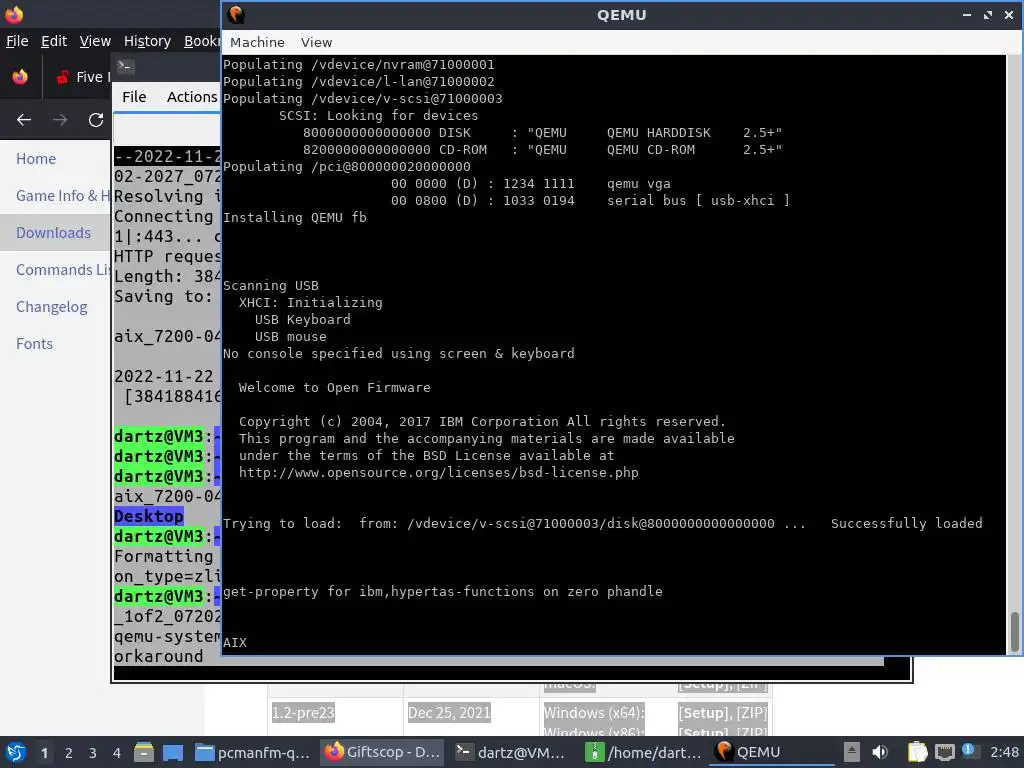Open Firefox File menu
1024x768 pixels.
(x=17, y=41)
